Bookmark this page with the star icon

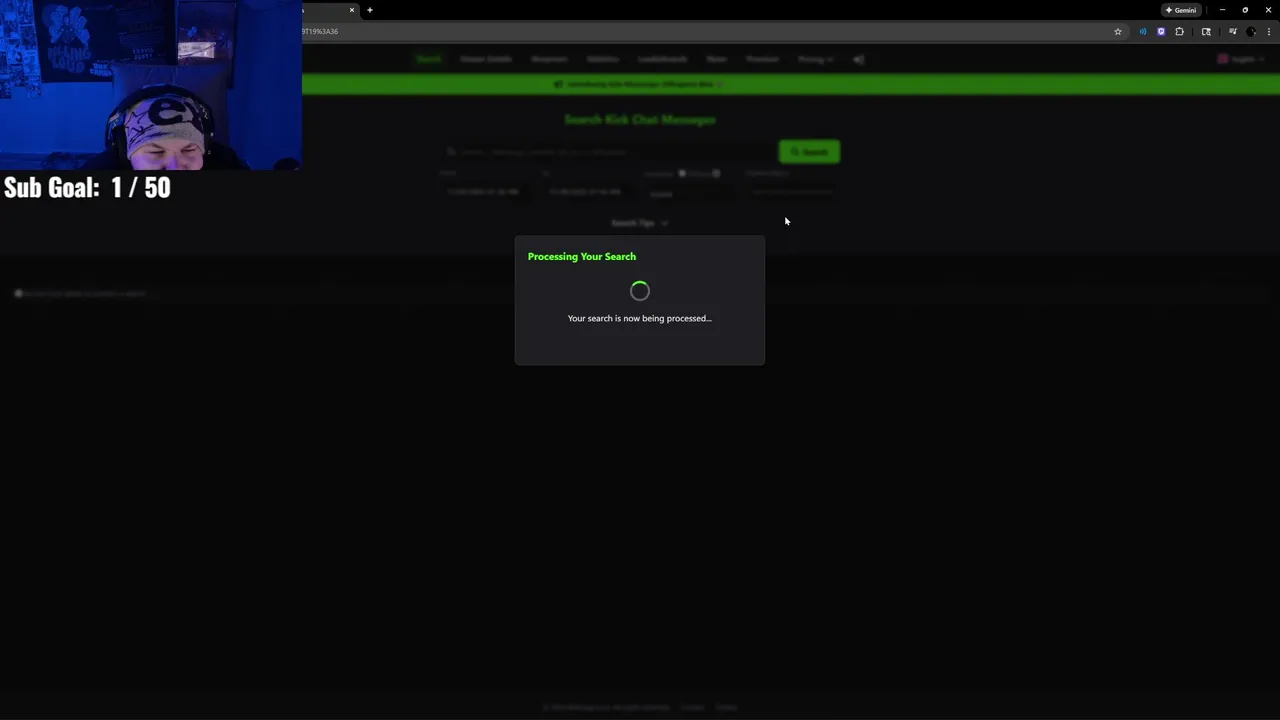point(1118,32)
